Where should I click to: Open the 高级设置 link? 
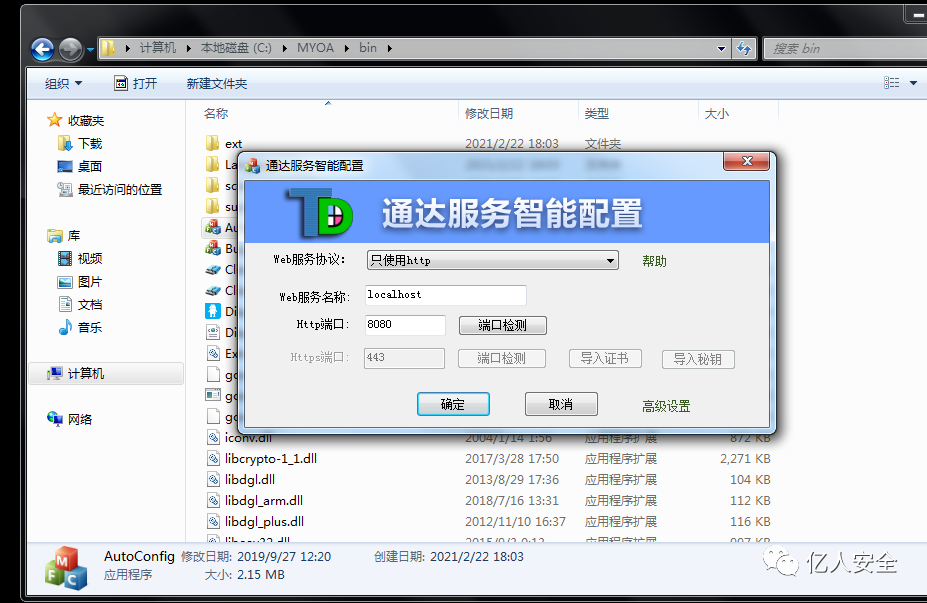click(666, 406)
